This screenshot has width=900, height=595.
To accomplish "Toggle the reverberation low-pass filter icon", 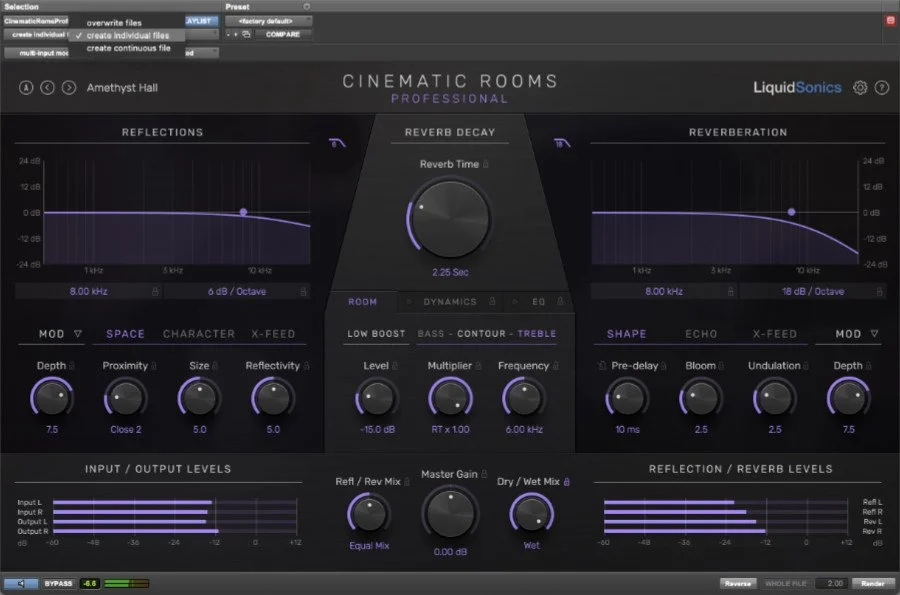I will pyautogui.click(x=562, y=143).
